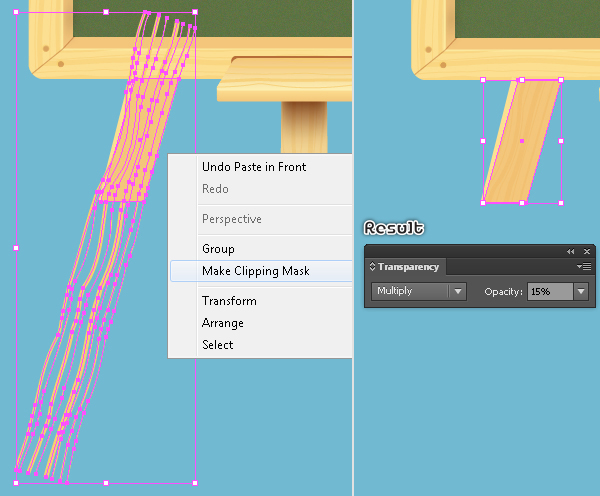Choose Undo Paste in Front
600x496 pixels.
pyautogui.click(x=254, y=167)
